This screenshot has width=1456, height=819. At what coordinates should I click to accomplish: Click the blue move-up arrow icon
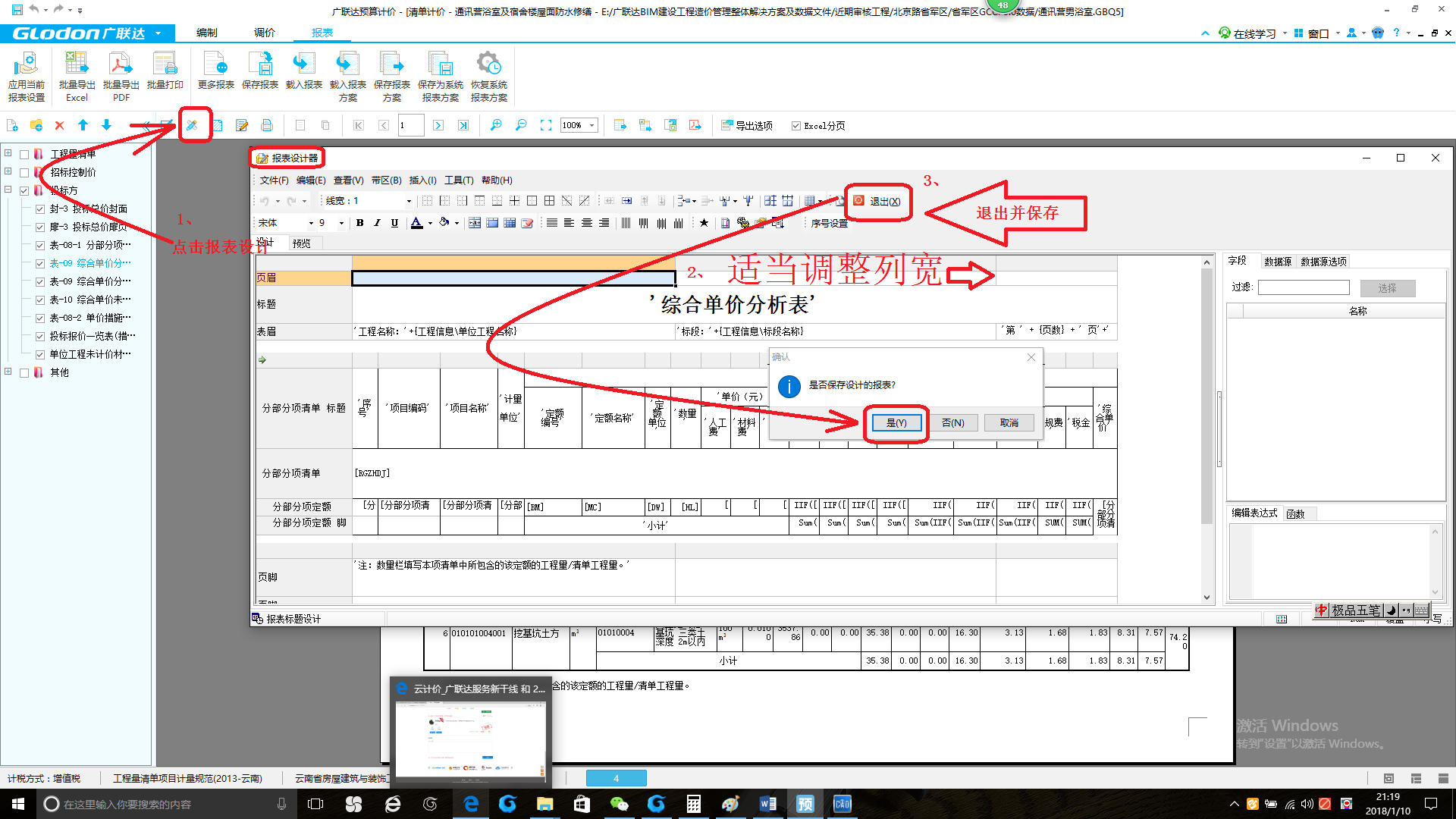pyautogui.click(x=83, y=125)
